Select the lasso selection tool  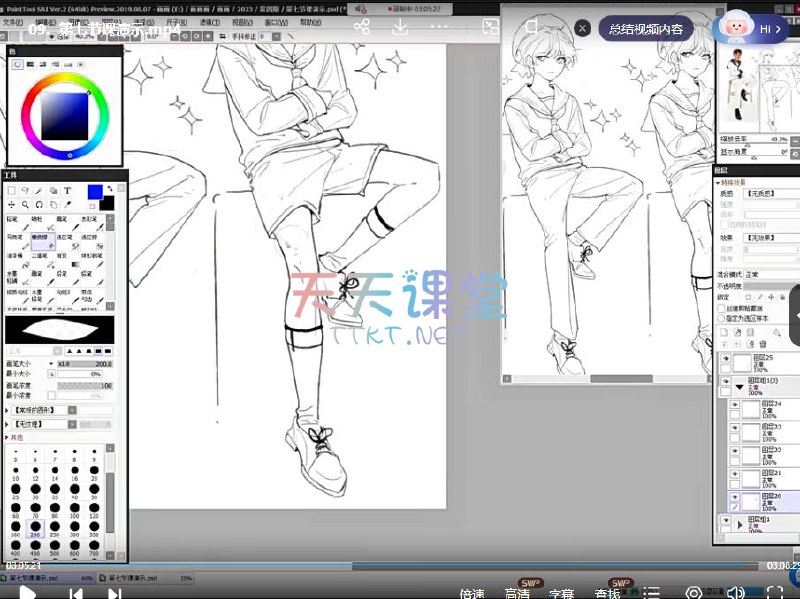(x=25, y=191)
